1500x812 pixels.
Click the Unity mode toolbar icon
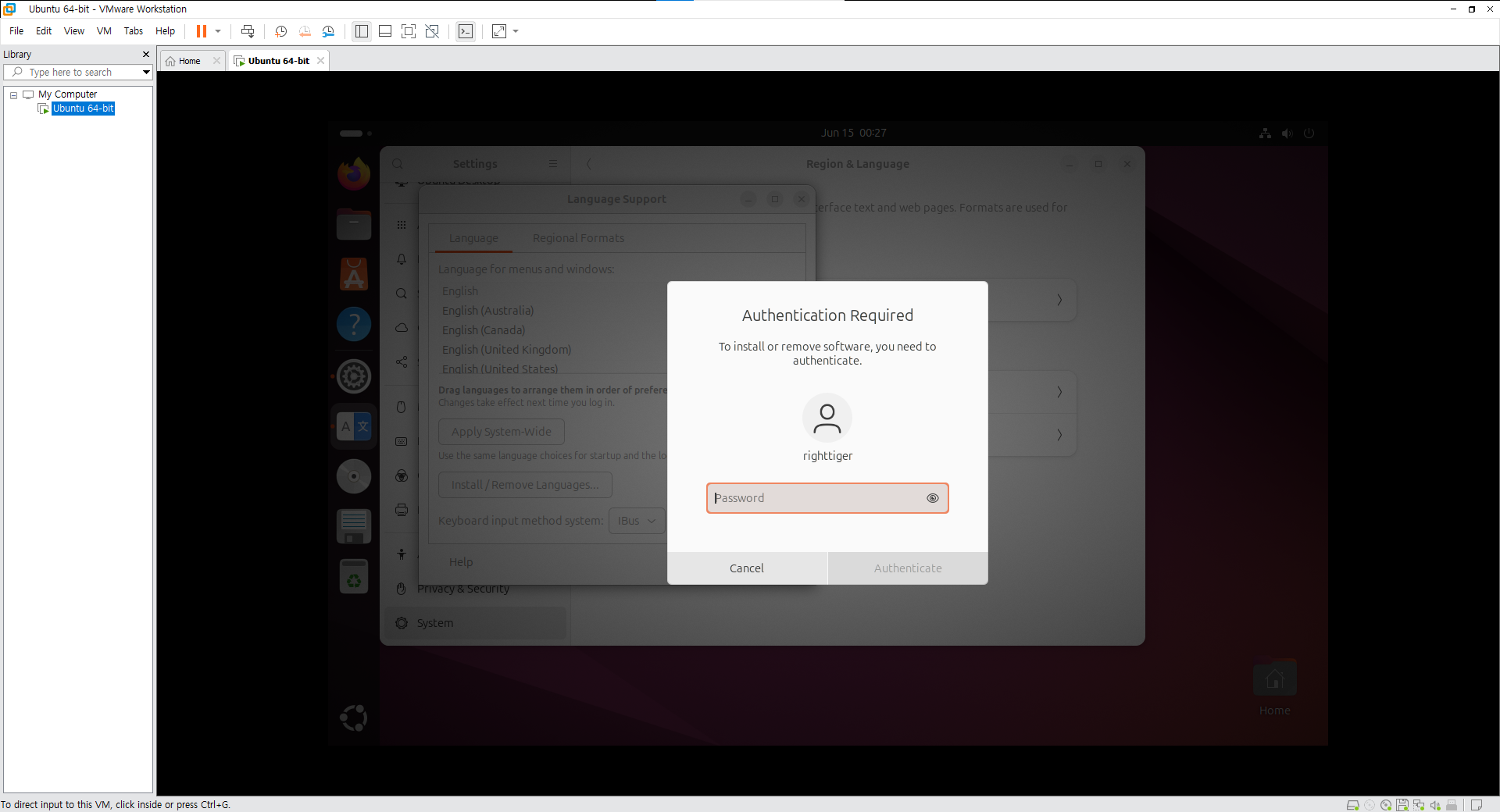click(432, 31)
